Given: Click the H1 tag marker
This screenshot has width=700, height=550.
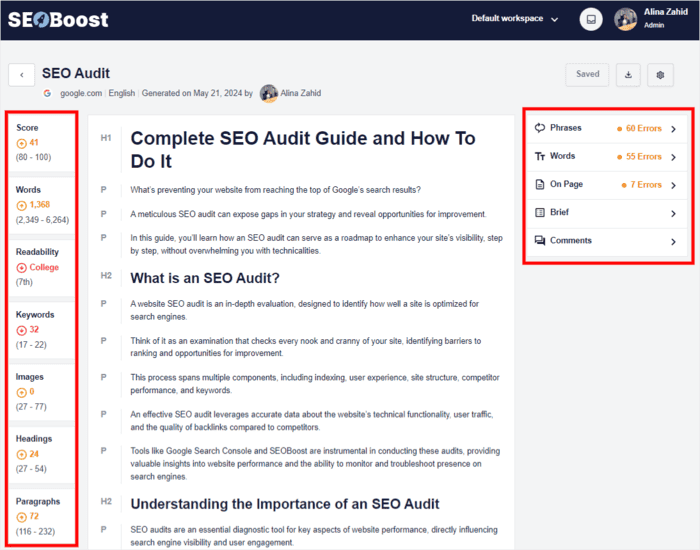Looking at the screenshot, I should (106, 138).
